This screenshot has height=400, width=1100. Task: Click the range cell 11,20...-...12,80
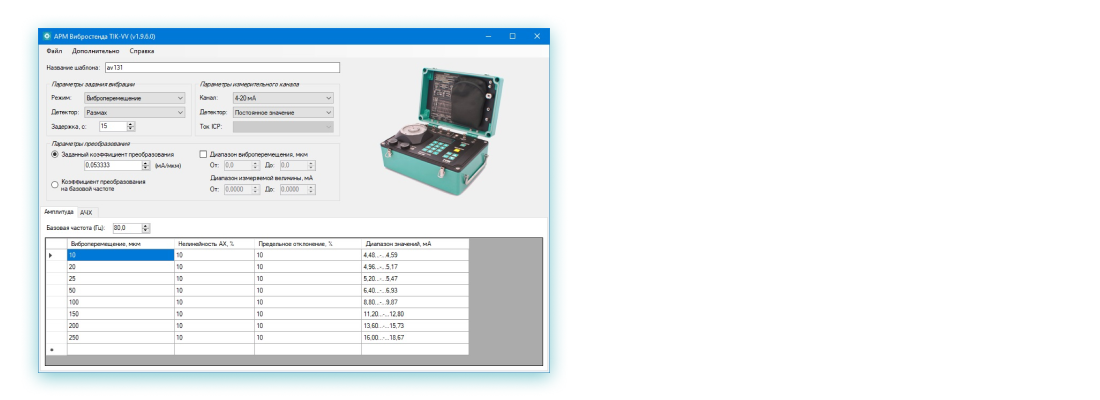415,314
